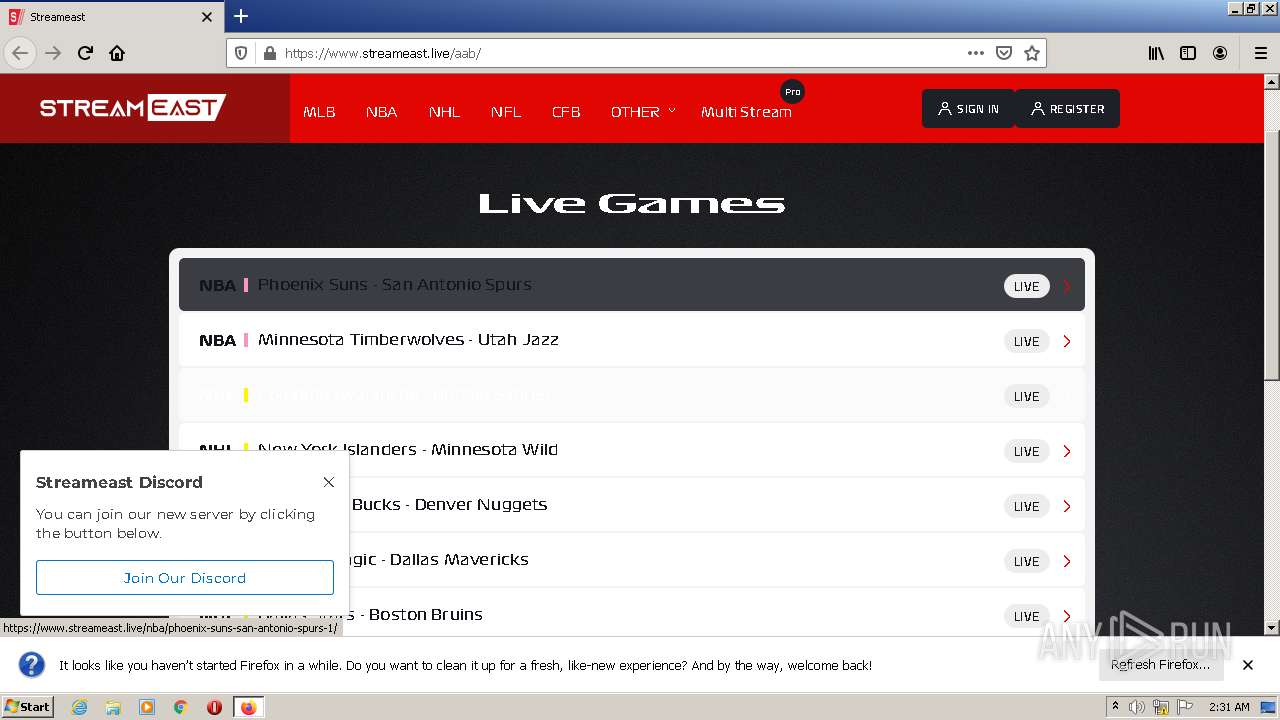The width and height of the screenshot is (1280, 720).
Task: Click arrow on Bucks - Denver Nuggets row
Action: [x=1067, y=507]
